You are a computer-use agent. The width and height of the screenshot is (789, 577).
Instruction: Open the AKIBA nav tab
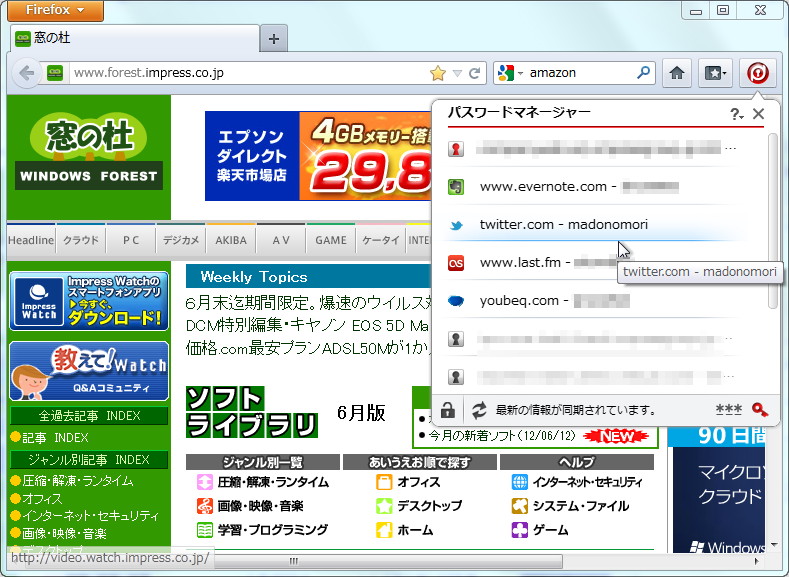coord(231,240)
